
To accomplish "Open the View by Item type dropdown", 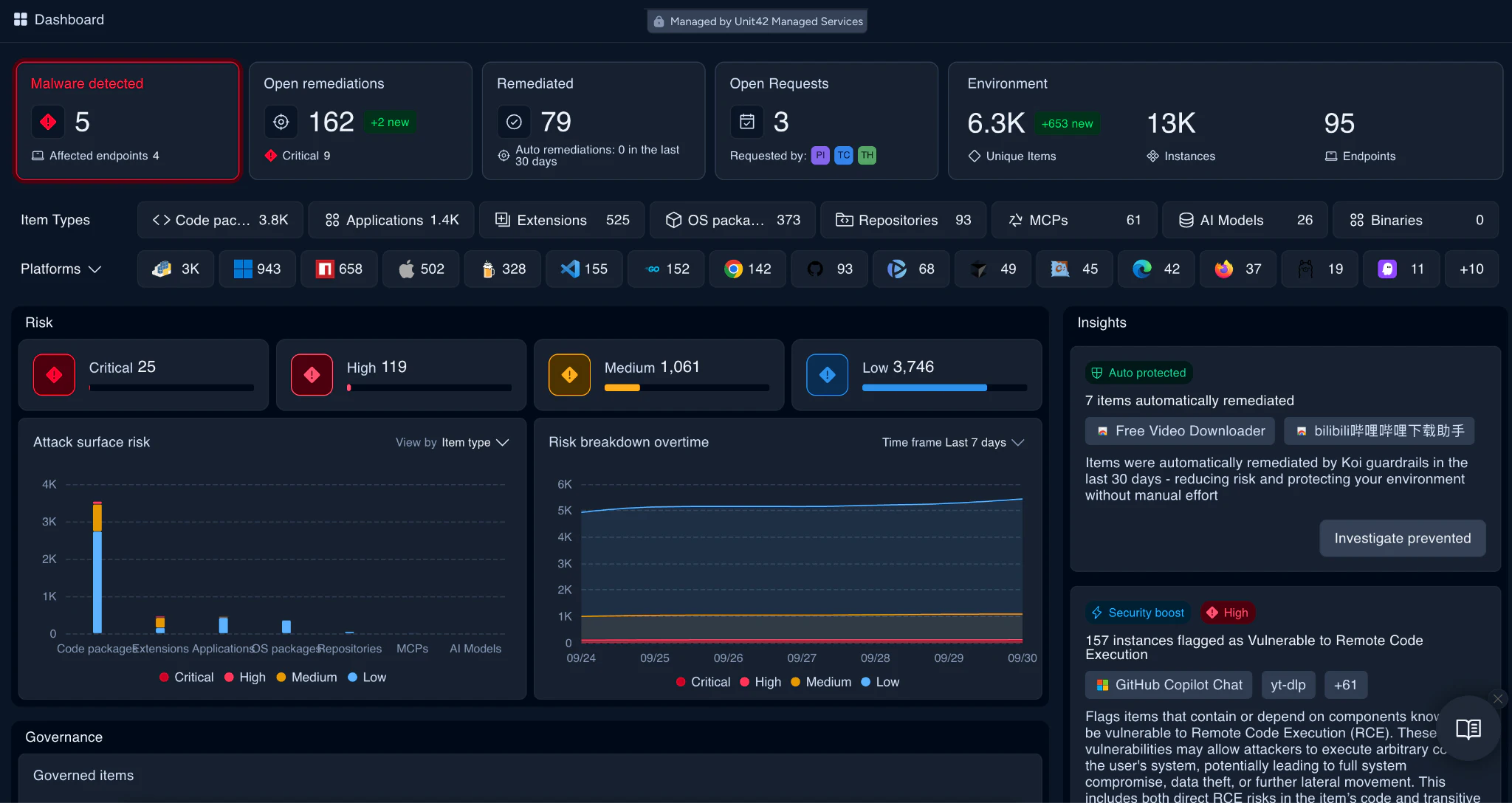I will click(453, 442).
